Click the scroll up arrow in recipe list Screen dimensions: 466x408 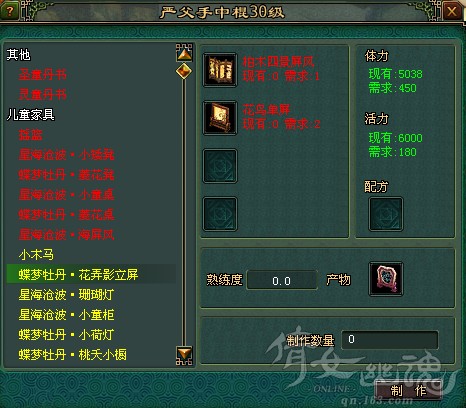(184, 53)
